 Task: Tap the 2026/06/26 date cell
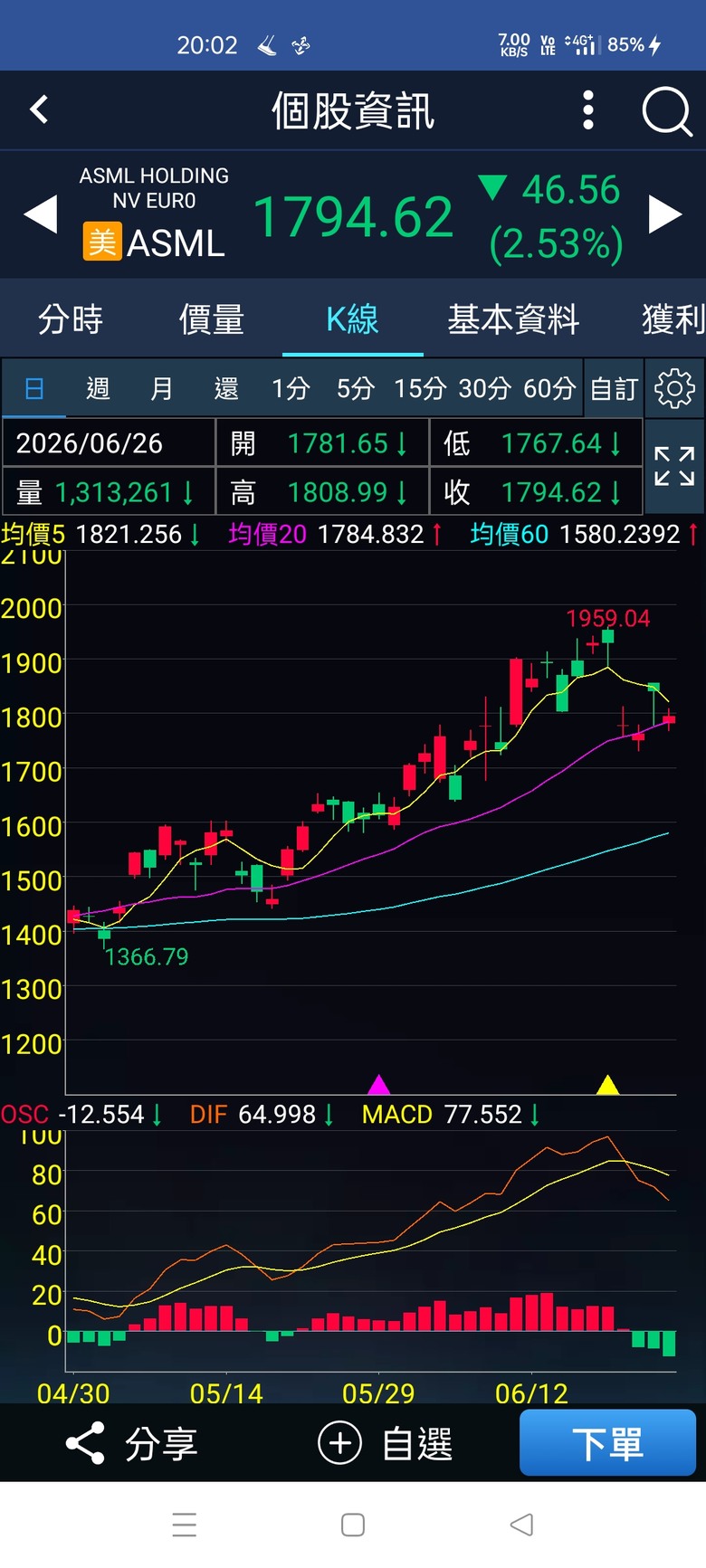pos(109,442)
